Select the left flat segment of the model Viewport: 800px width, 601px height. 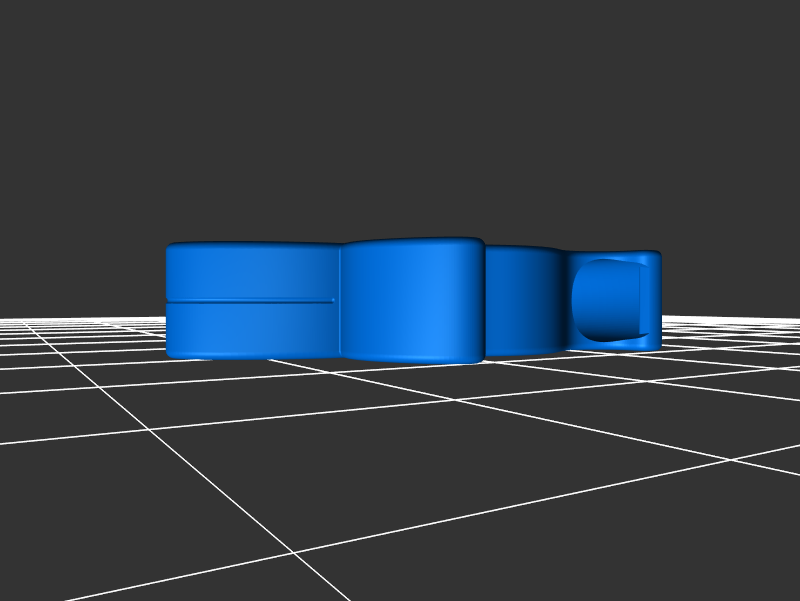pos(252,300)
